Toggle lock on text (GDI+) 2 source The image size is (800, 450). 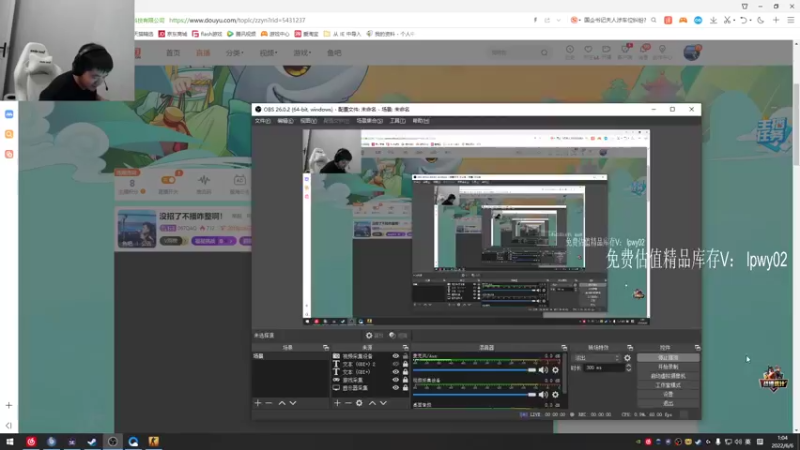click(406, 364)
